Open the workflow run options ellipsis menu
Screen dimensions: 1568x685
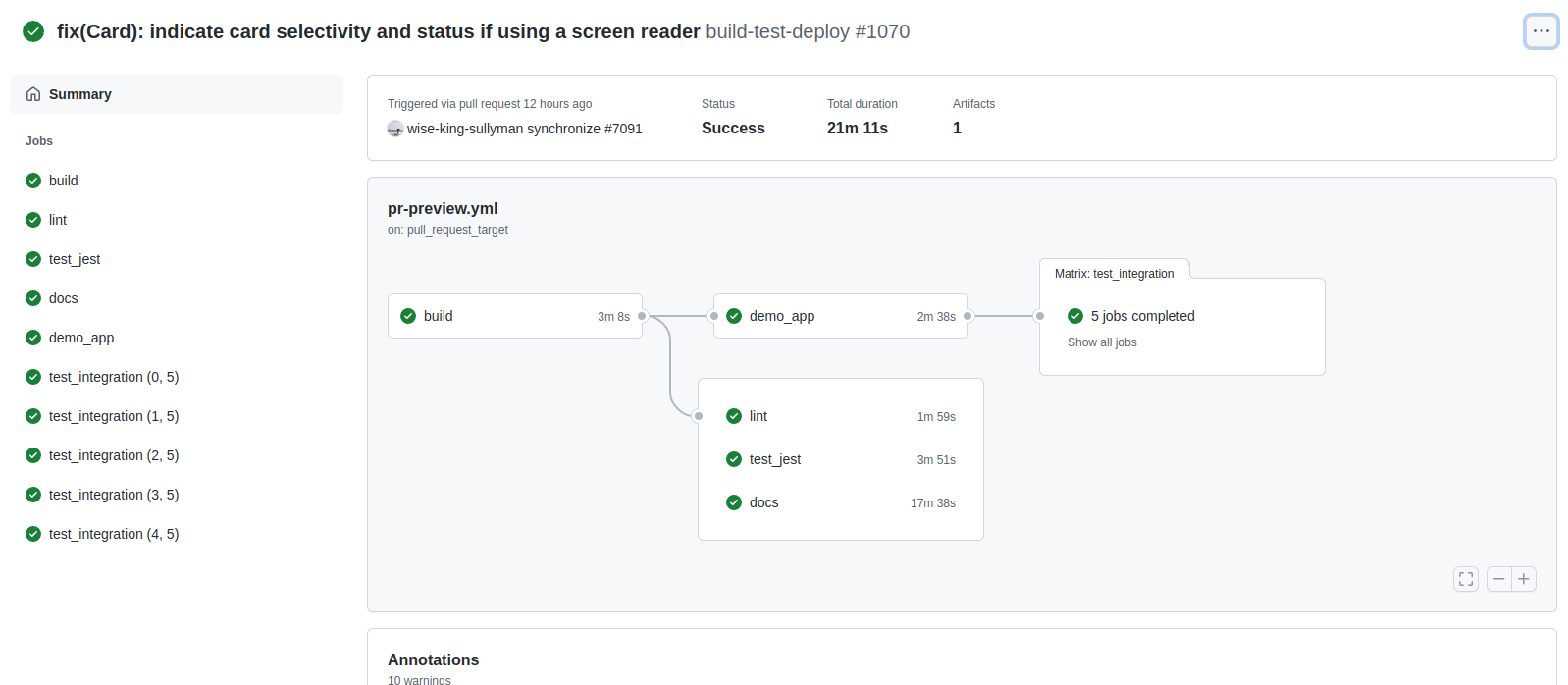1541,31
